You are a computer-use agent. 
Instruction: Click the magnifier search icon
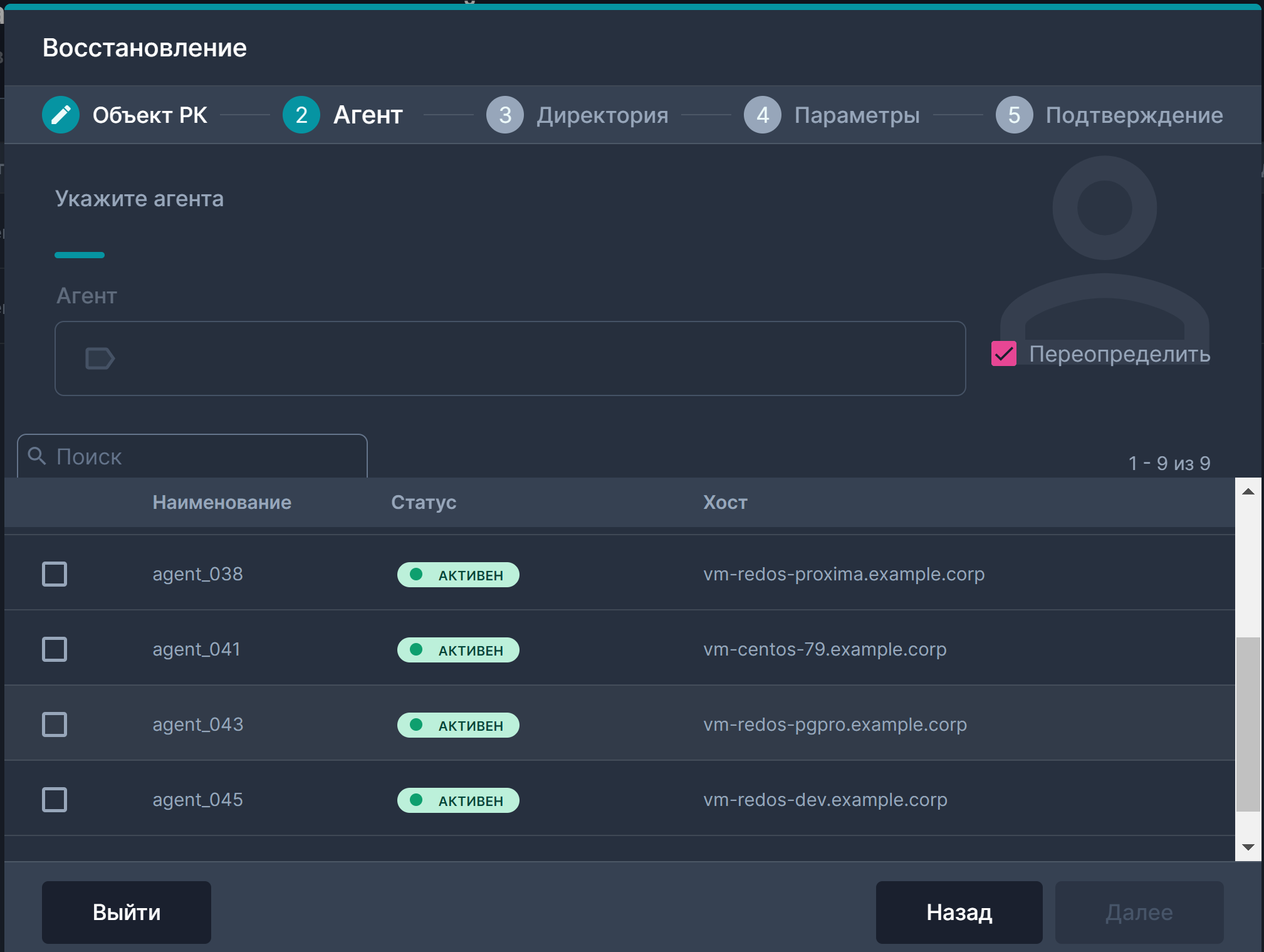click(x=38, y=456)
